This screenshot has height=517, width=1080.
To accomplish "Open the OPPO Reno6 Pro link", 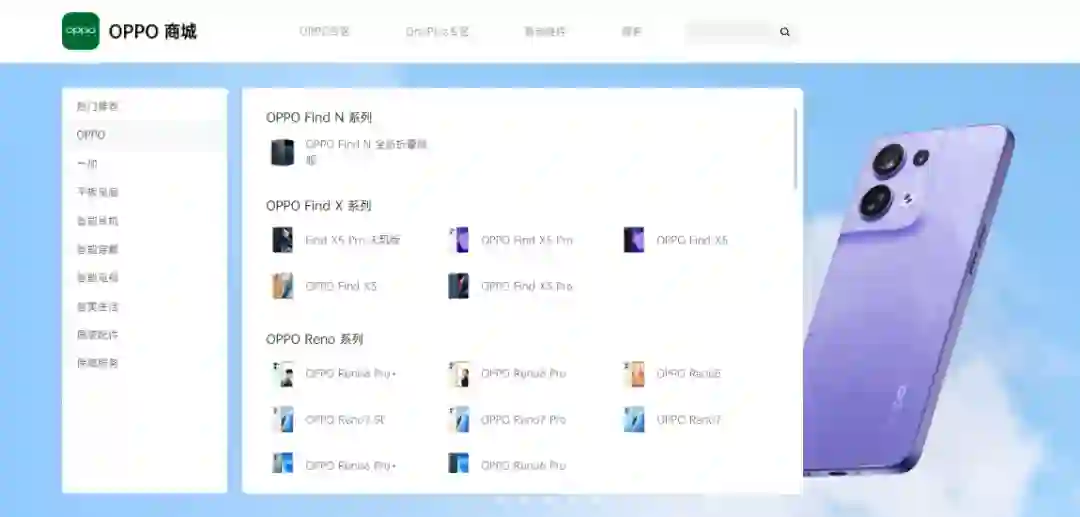I will point(523,466).
